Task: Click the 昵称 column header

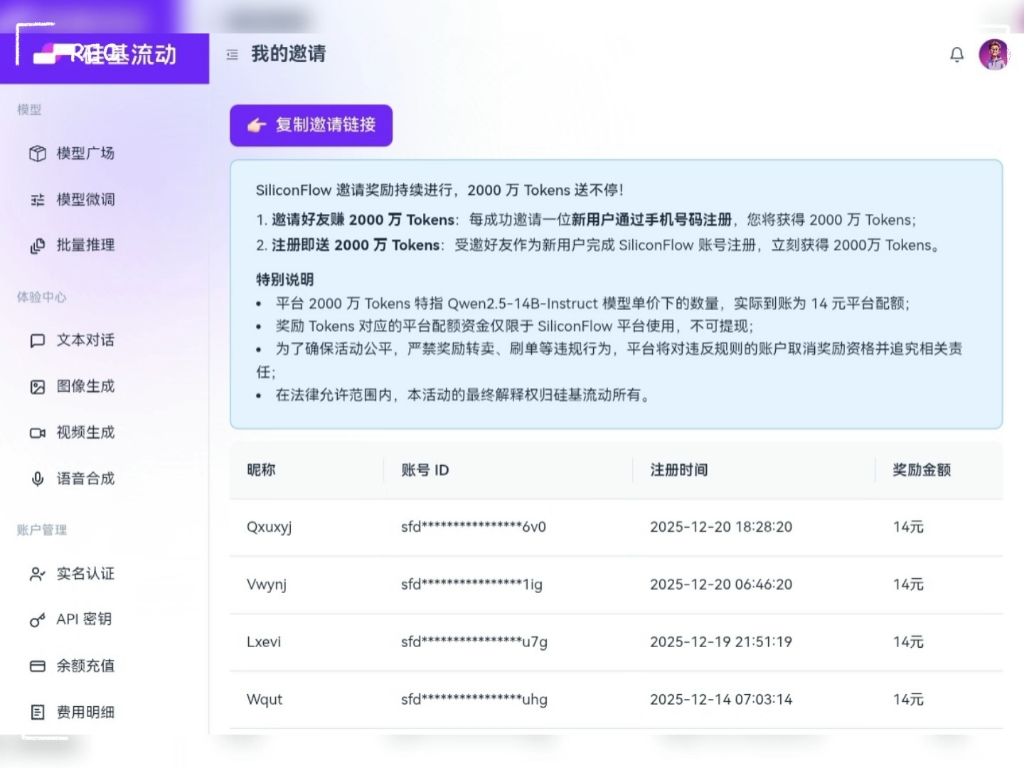Action: point(261,470)
